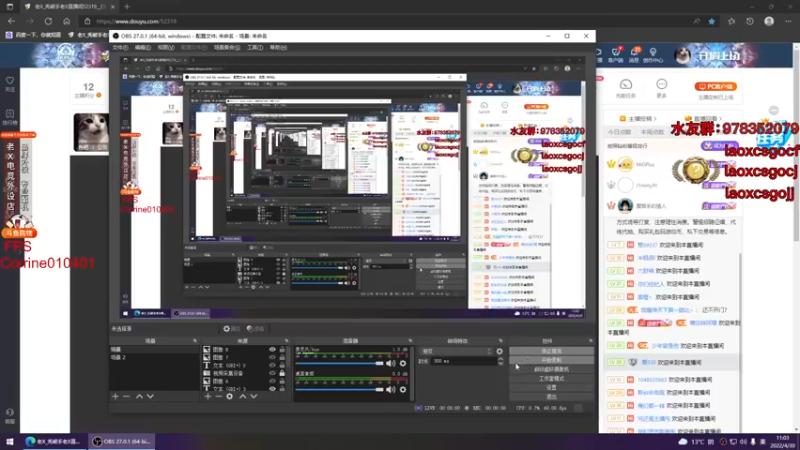The height and width of the screenshot is (450, 800).
Task: Open the 视图(V) menu in OBS
Action: tap(166, 47)
